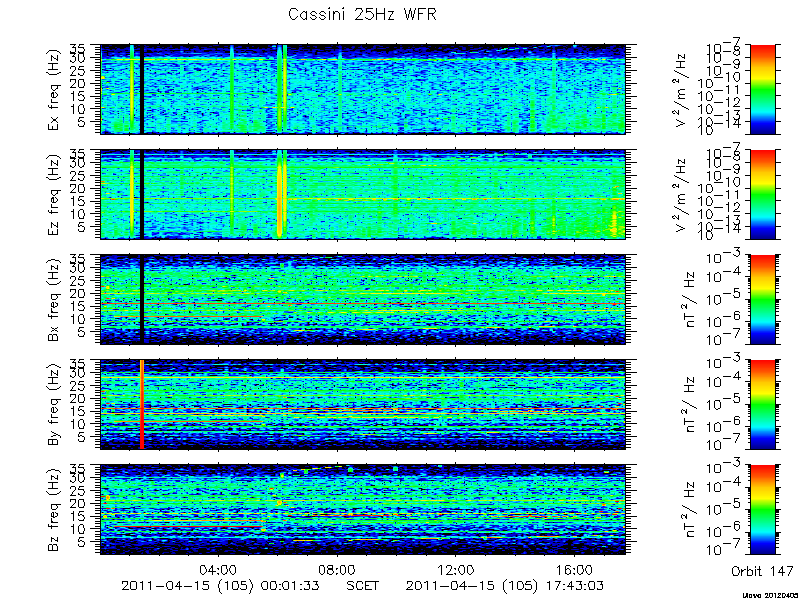Screen dimensions: 800x600
Task: Click inside the Bz spectrogram panel
Action: [363, 510]
